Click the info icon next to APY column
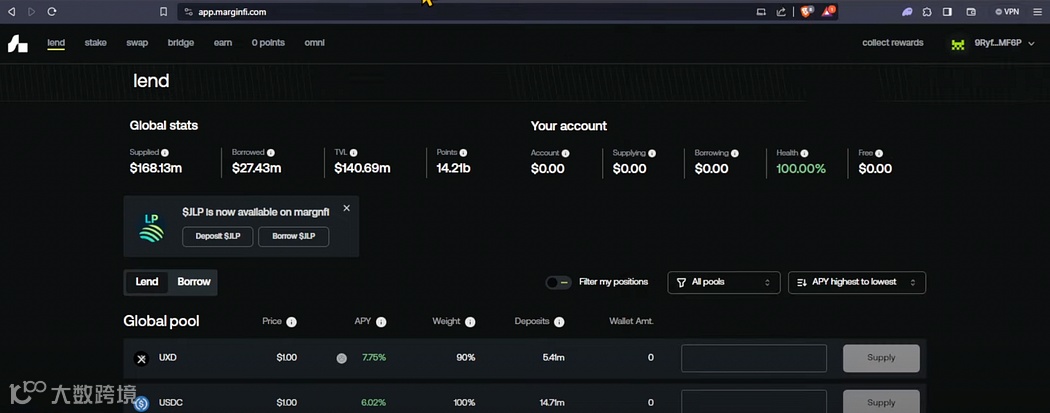Screen dimensions: 1050x413 coord(381,322)
